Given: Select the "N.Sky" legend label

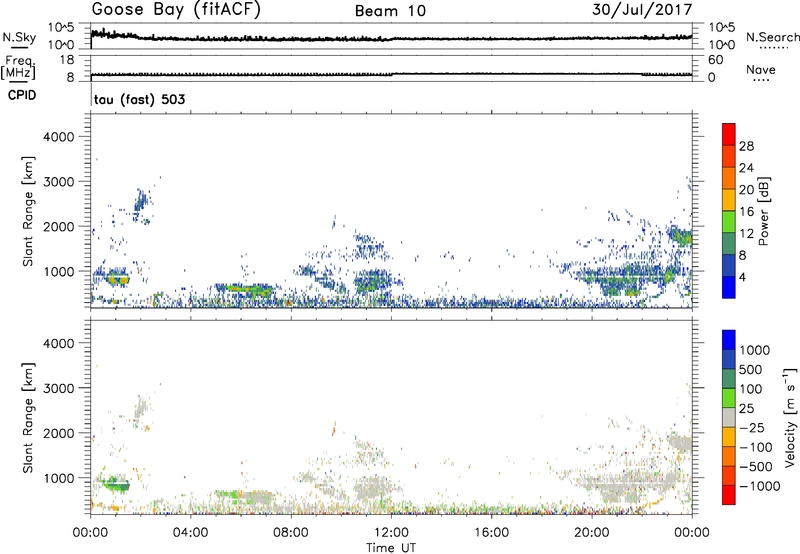Looking at the screenshot, I should point(19,37).
